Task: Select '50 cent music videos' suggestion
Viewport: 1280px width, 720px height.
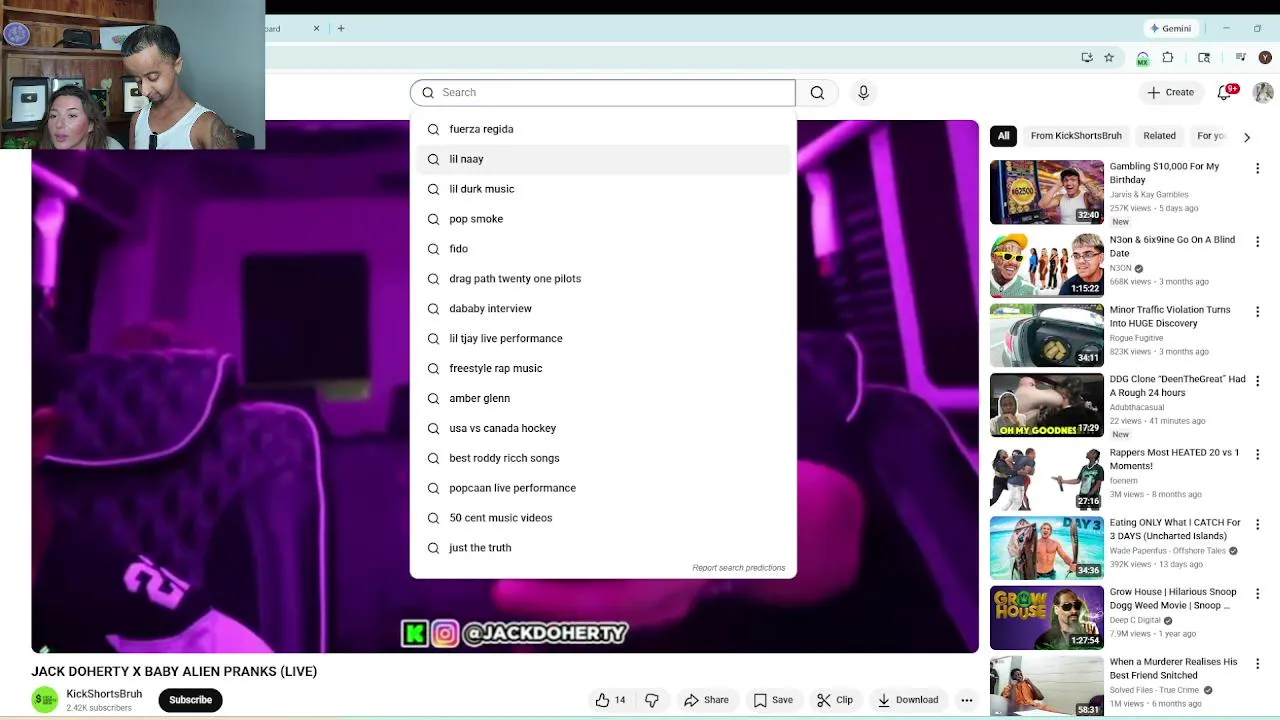Action: click(x=603, y=518)
